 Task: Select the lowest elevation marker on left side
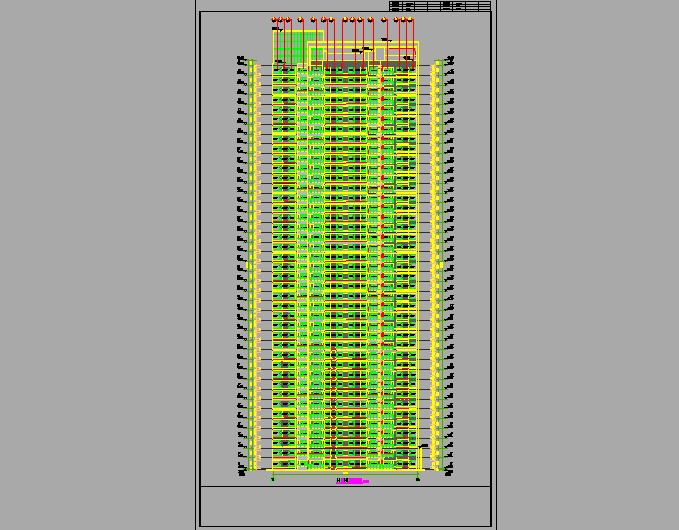(x=241, y=471)
